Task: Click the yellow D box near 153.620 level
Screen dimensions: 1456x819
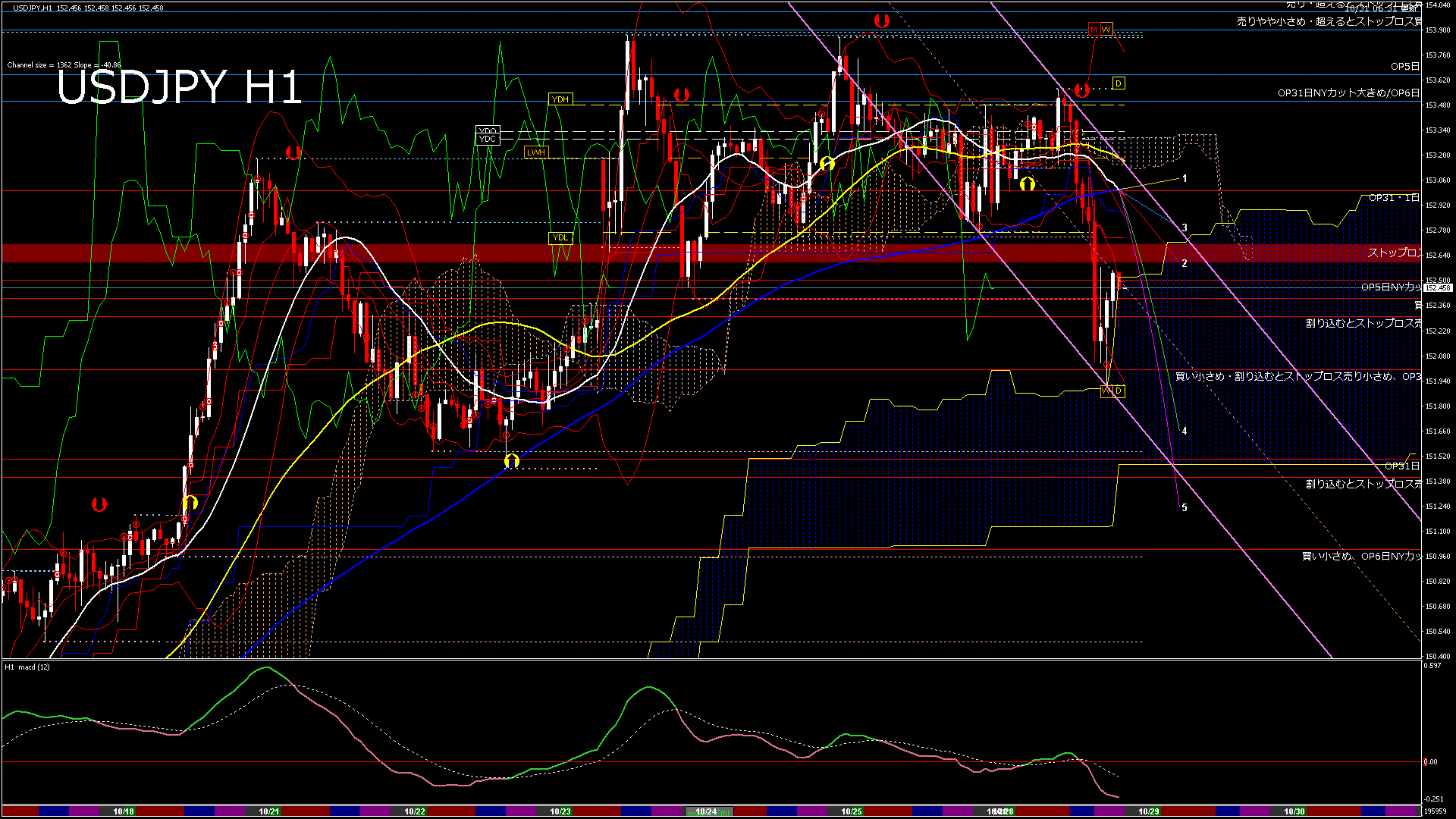Action: pyautogui.click(x=1119, y=83)
